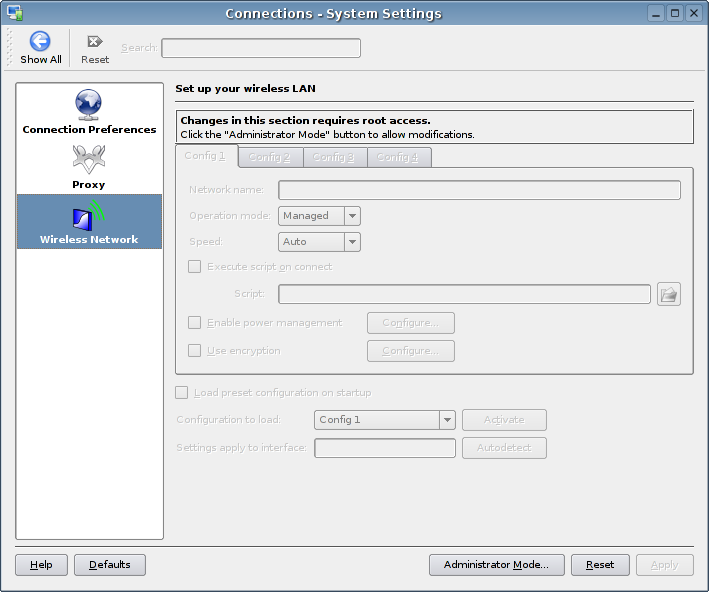Screen dimensions: 709x592
Task: Enable power management checkbox
Action: [195, 323]
